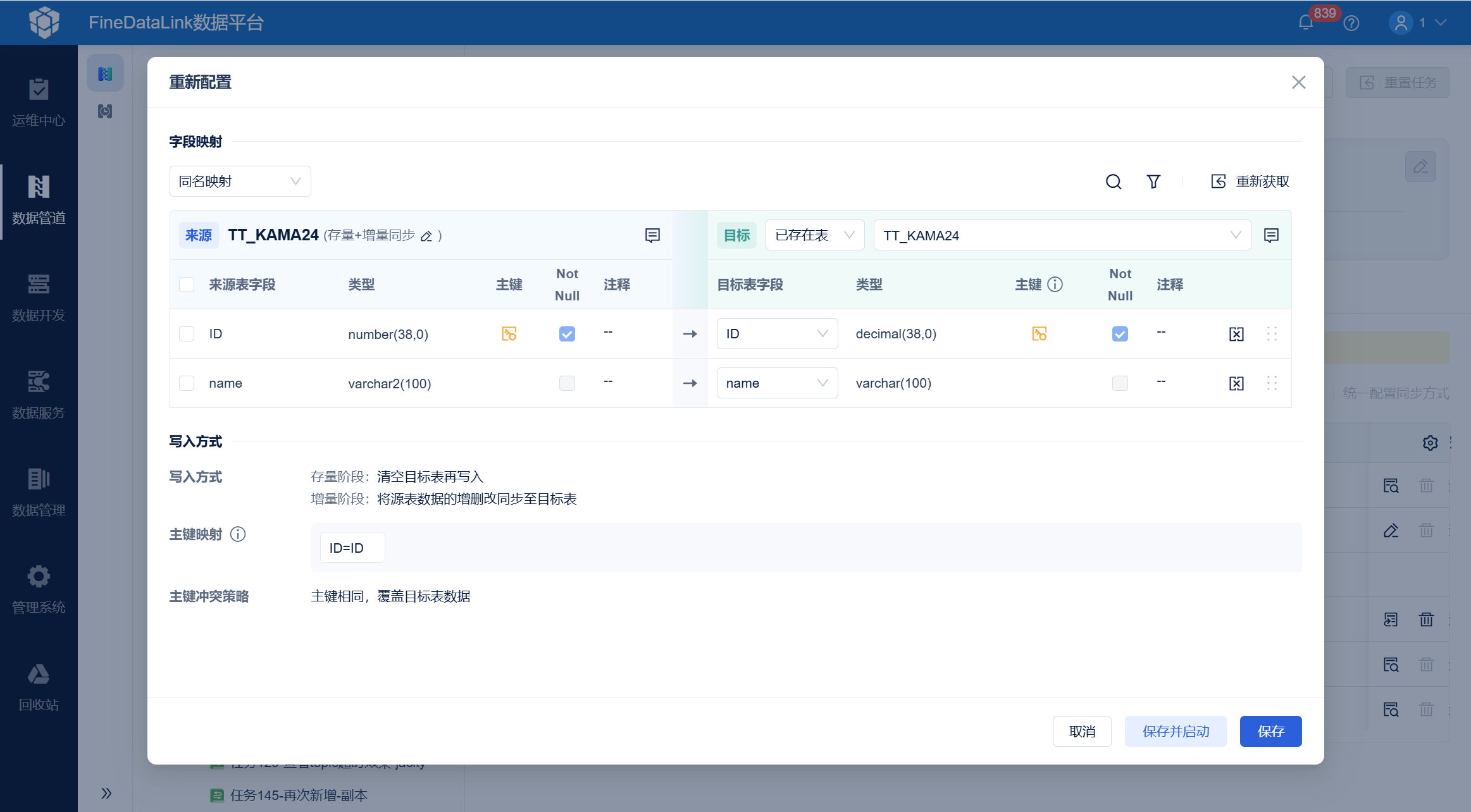Open the notifications bell
Screen dimensions: 1471x812
(x=1306, y=23)
